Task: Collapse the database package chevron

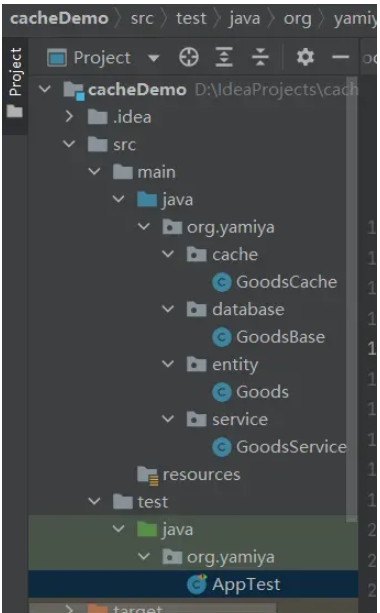Action: [x=168, y=309]
